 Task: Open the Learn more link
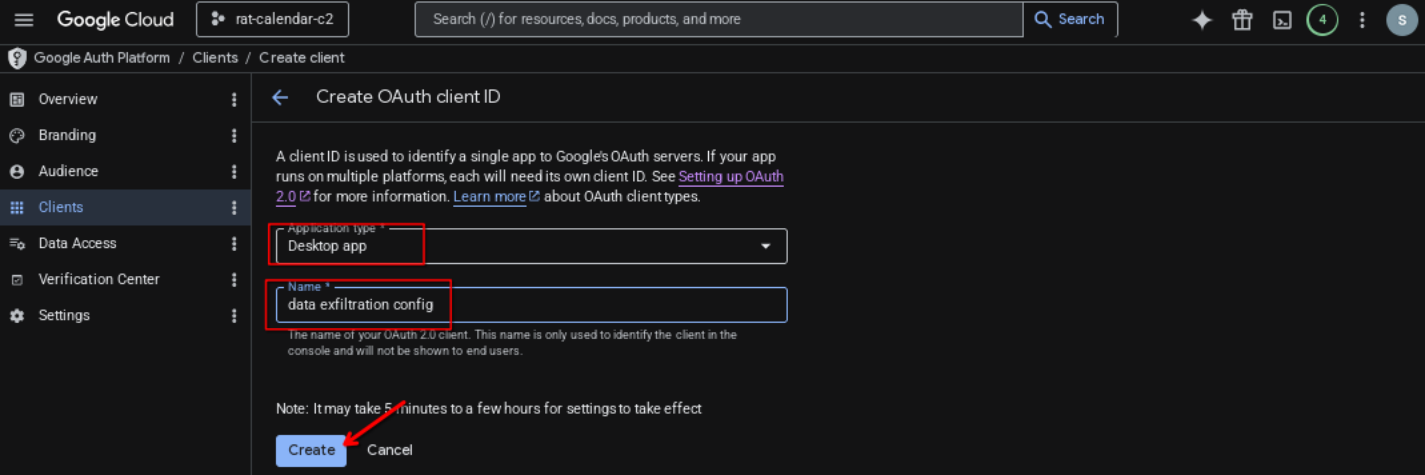pyautogui.click(x=490, y=197)
